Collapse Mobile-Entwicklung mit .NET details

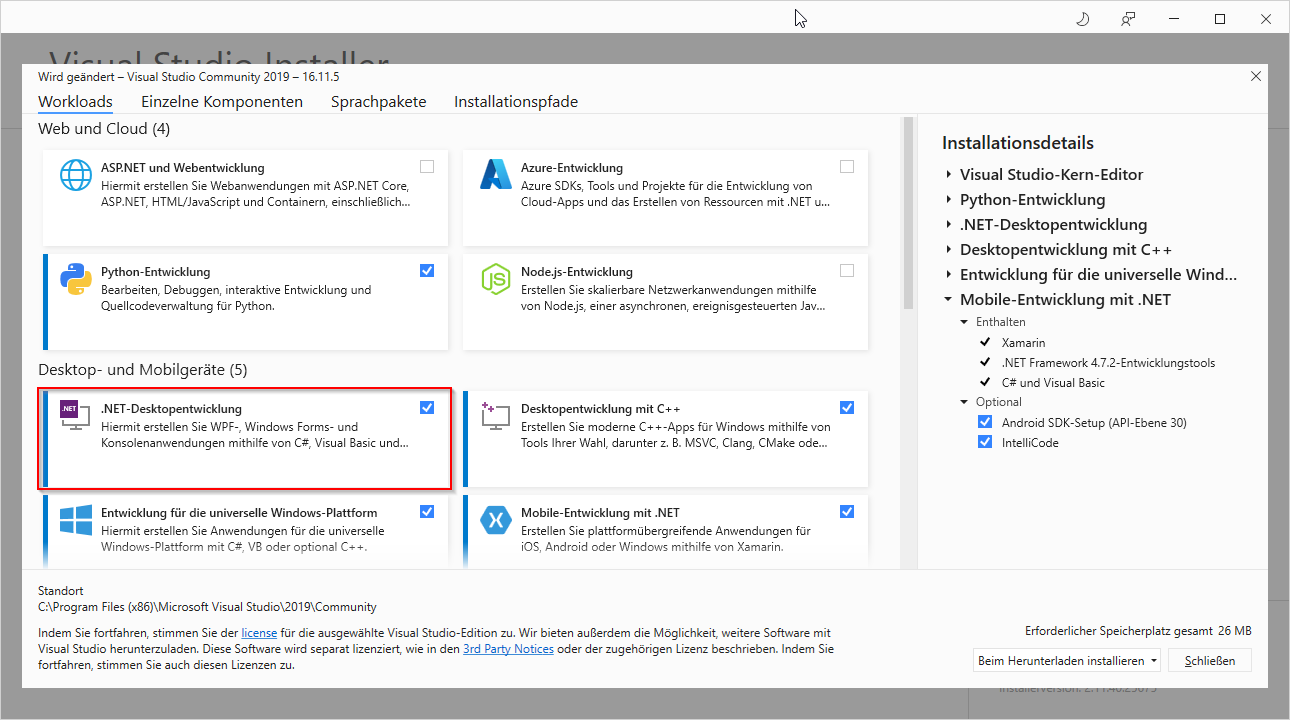[948, 299]
